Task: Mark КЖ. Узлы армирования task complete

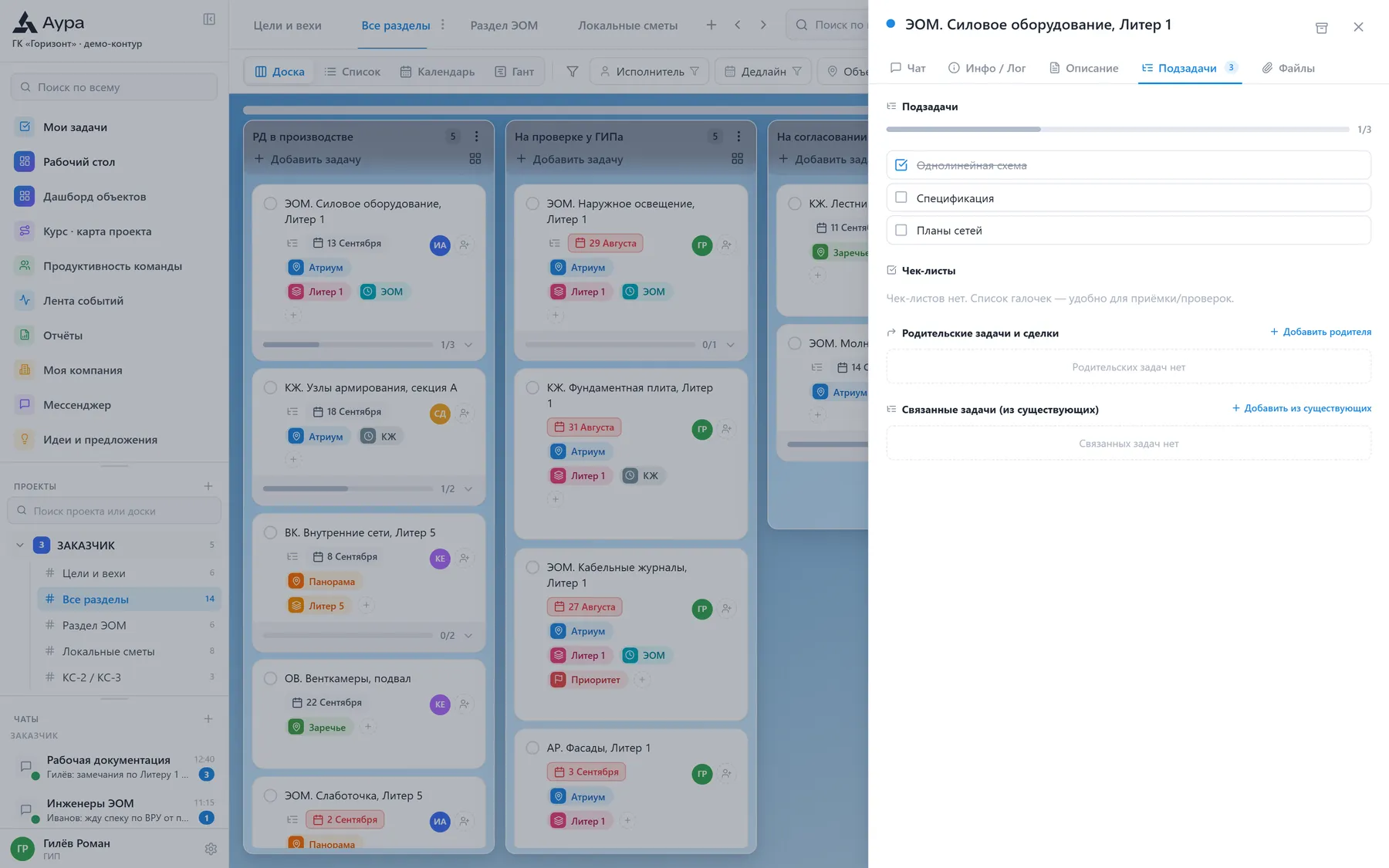Action: click(x=270, y=387)
